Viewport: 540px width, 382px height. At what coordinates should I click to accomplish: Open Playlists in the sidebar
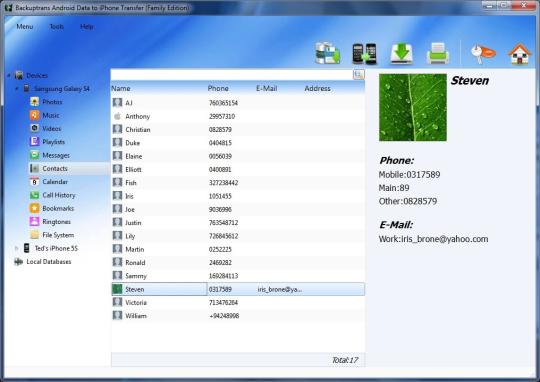click(x=53, y=142)
